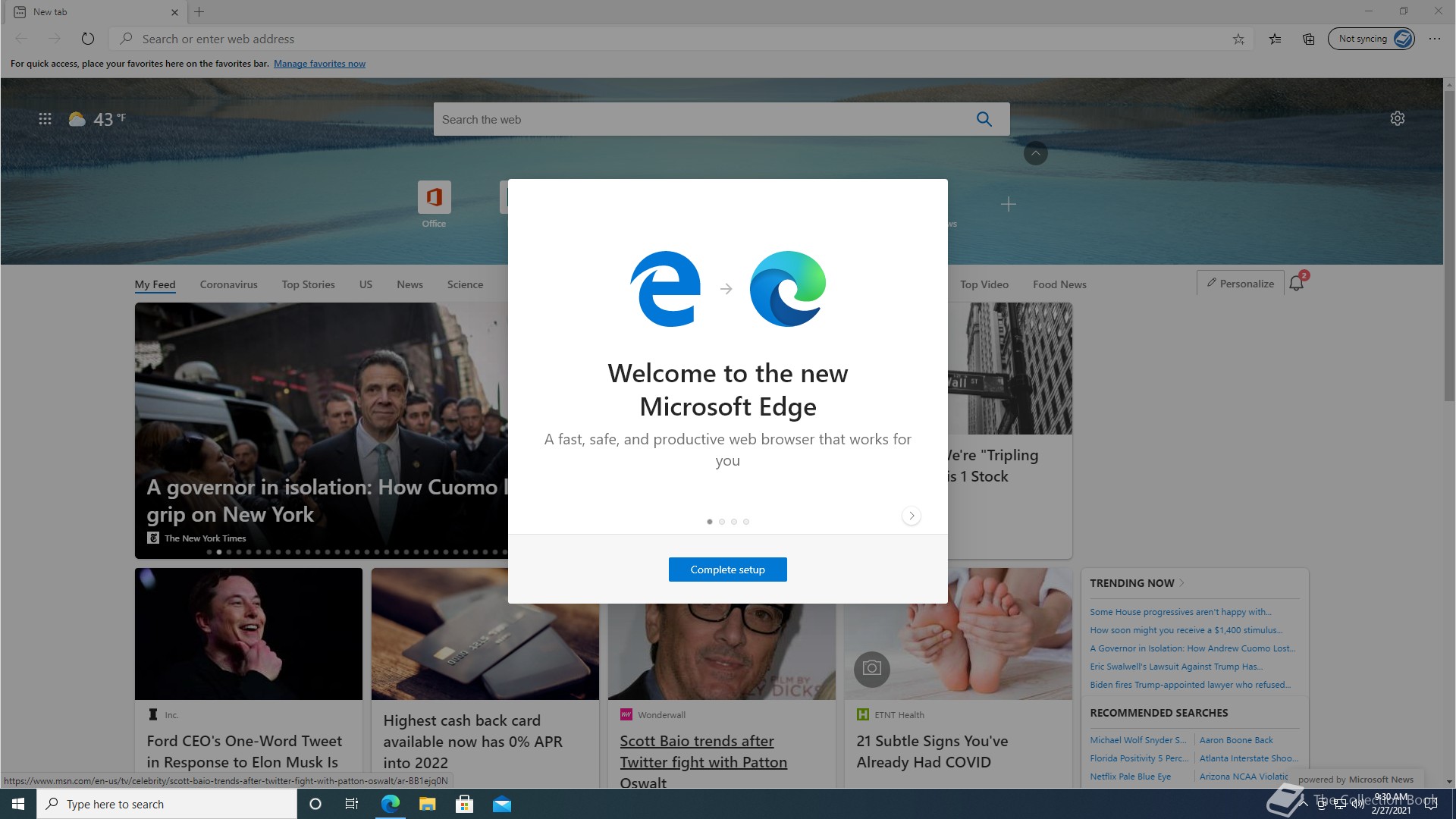This screenshot has height=819, width=1456.
Task: Search Aaron Boone Back recommended search
Action: click(x=1236, y=740)
